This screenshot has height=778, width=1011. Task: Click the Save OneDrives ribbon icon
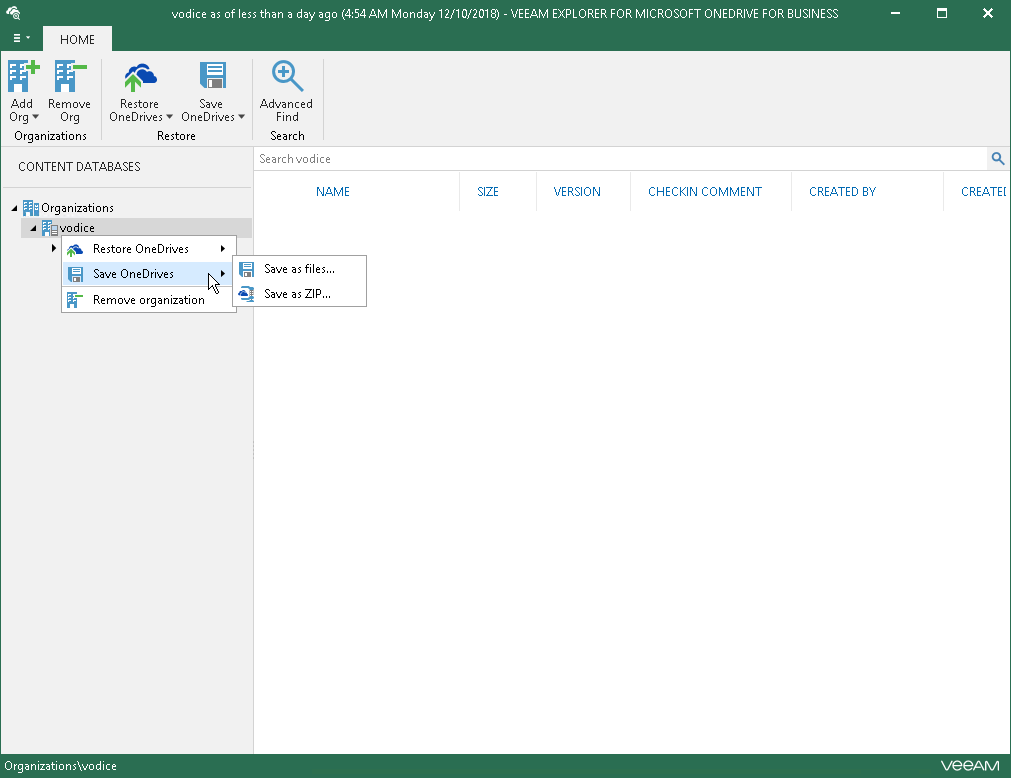coord(212,75)
